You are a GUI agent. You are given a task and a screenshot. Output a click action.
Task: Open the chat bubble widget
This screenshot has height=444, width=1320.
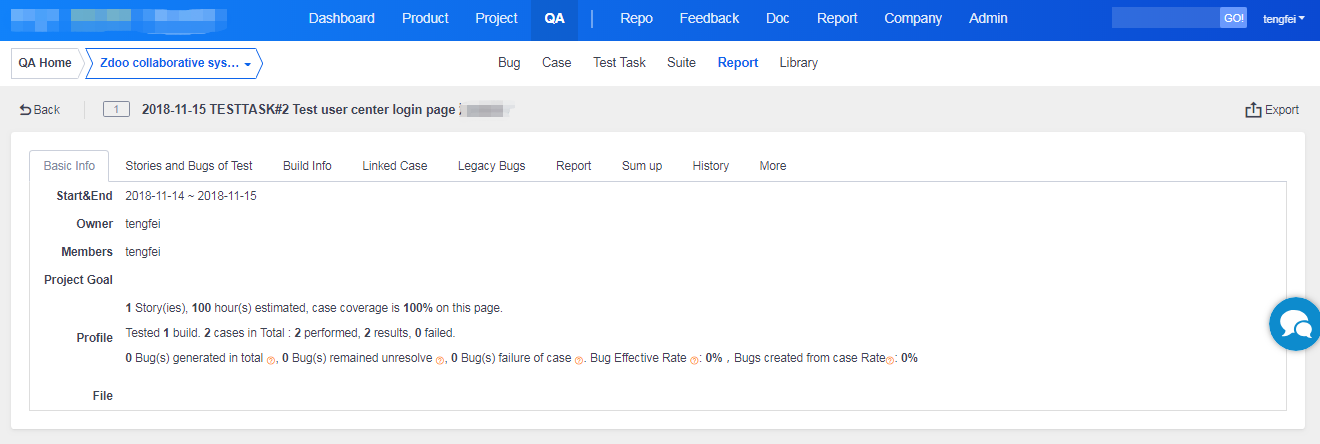pyautogui.click(x=1295, y=324)
